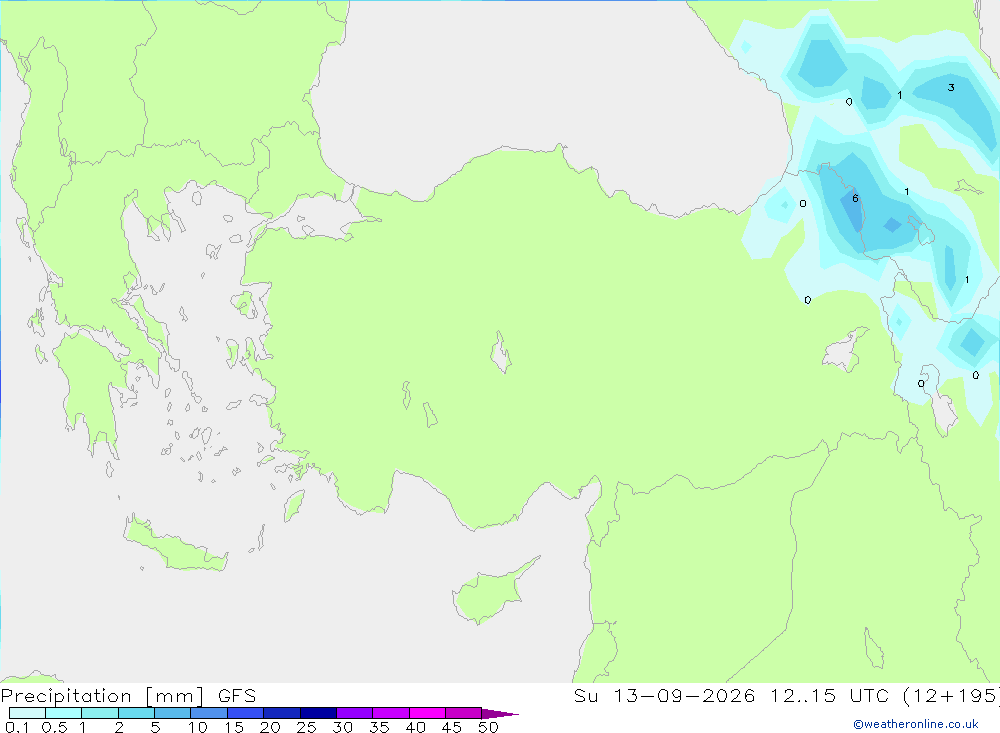
Task: Click the arrow tip past 50 on legend
Action: point(500,714)
